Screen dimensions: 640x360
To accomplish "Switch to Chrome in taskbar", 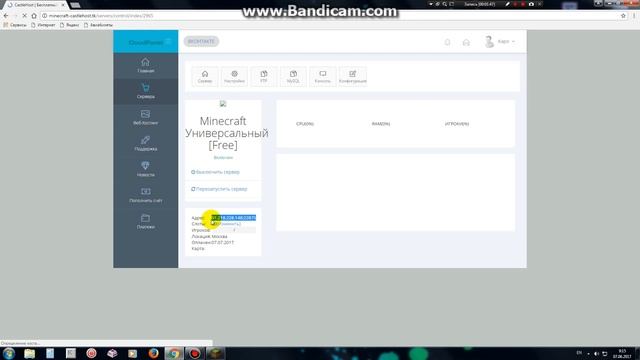I will coord(174,353).
